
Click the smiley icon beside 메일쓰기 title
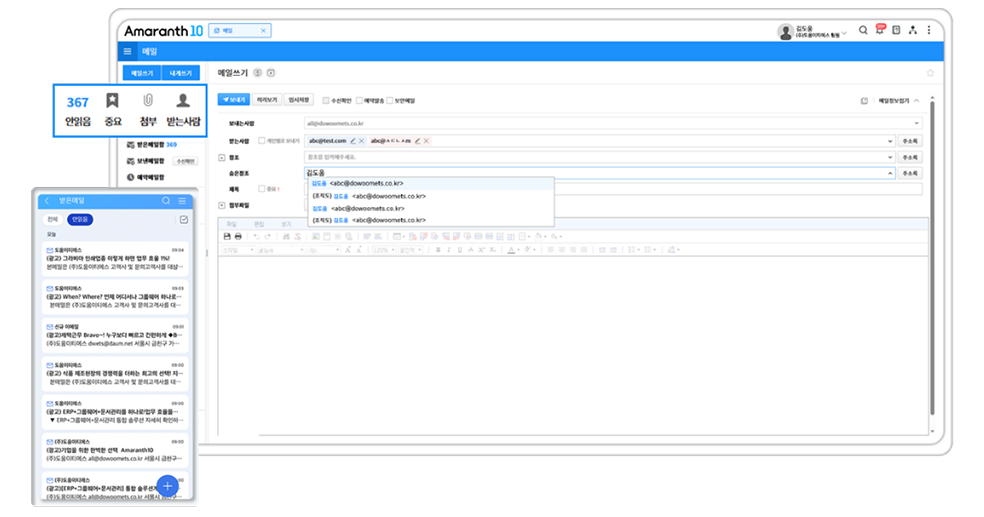(257, 73)
